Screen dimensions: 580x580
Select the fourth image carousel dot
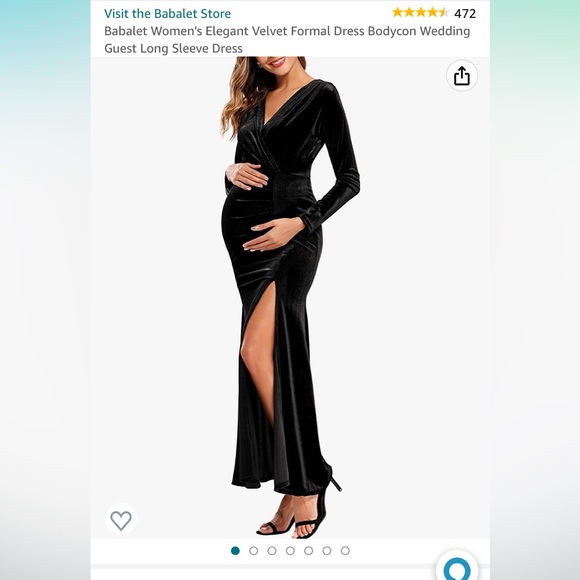tap(290, 551)
